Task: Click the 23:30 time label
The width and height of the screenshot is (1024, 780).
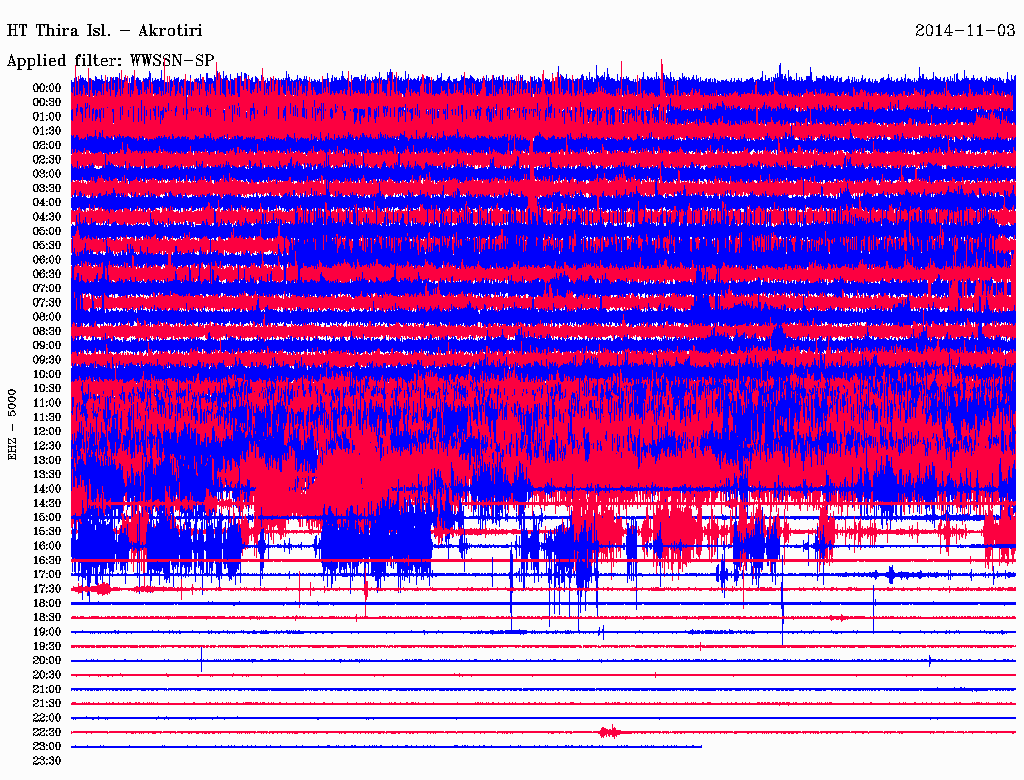Action: coord(47,761)
